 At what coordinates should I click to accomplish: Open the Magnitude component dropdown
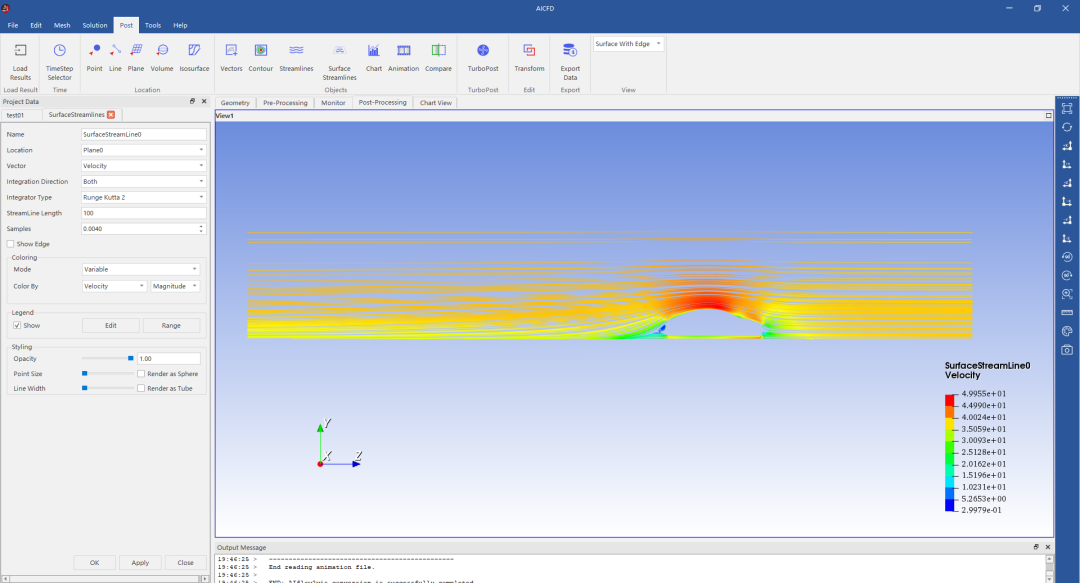point(175,286)
